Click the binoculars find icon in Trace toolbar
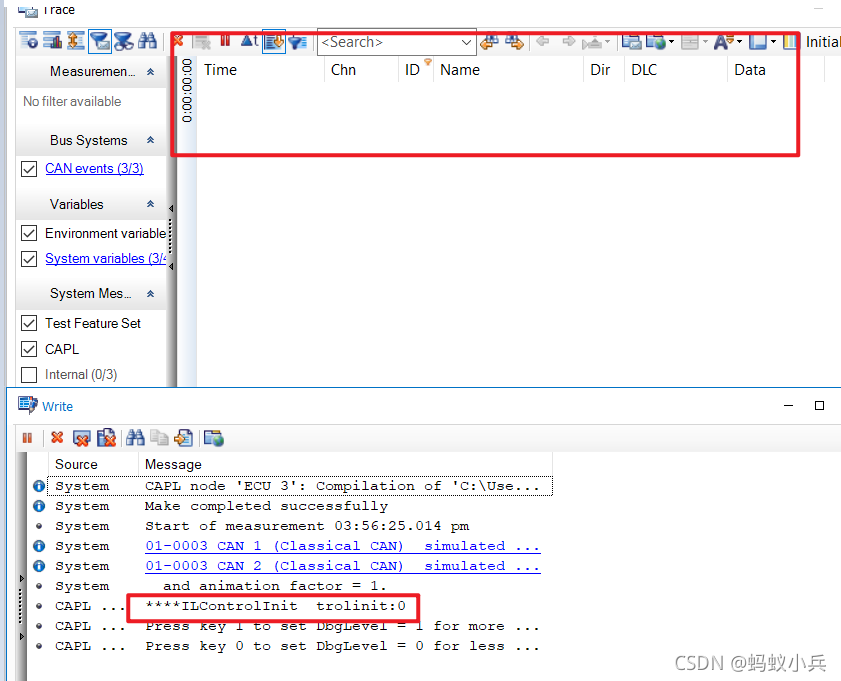 tap(147, 41)
